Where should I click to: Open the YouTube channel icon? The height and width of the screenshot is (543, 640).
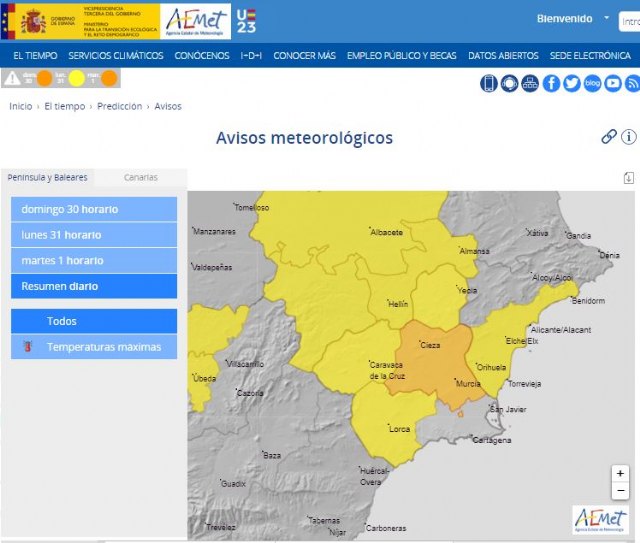click(x=613, y=83)
